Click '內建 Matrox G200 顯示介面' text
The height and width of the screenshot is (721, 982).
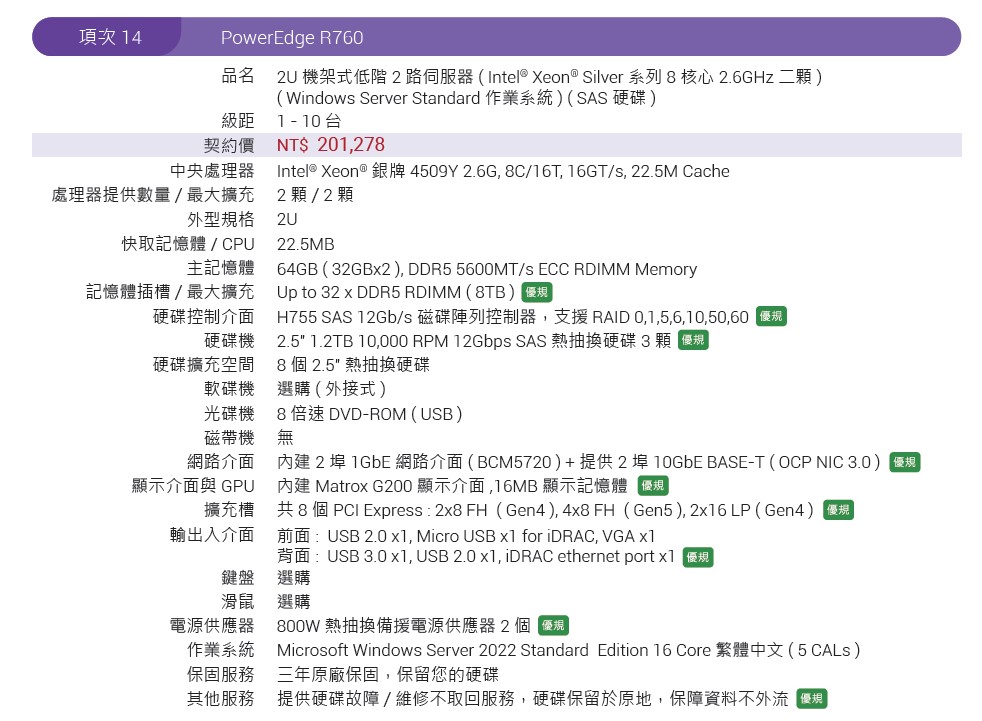tap(381, 486)
